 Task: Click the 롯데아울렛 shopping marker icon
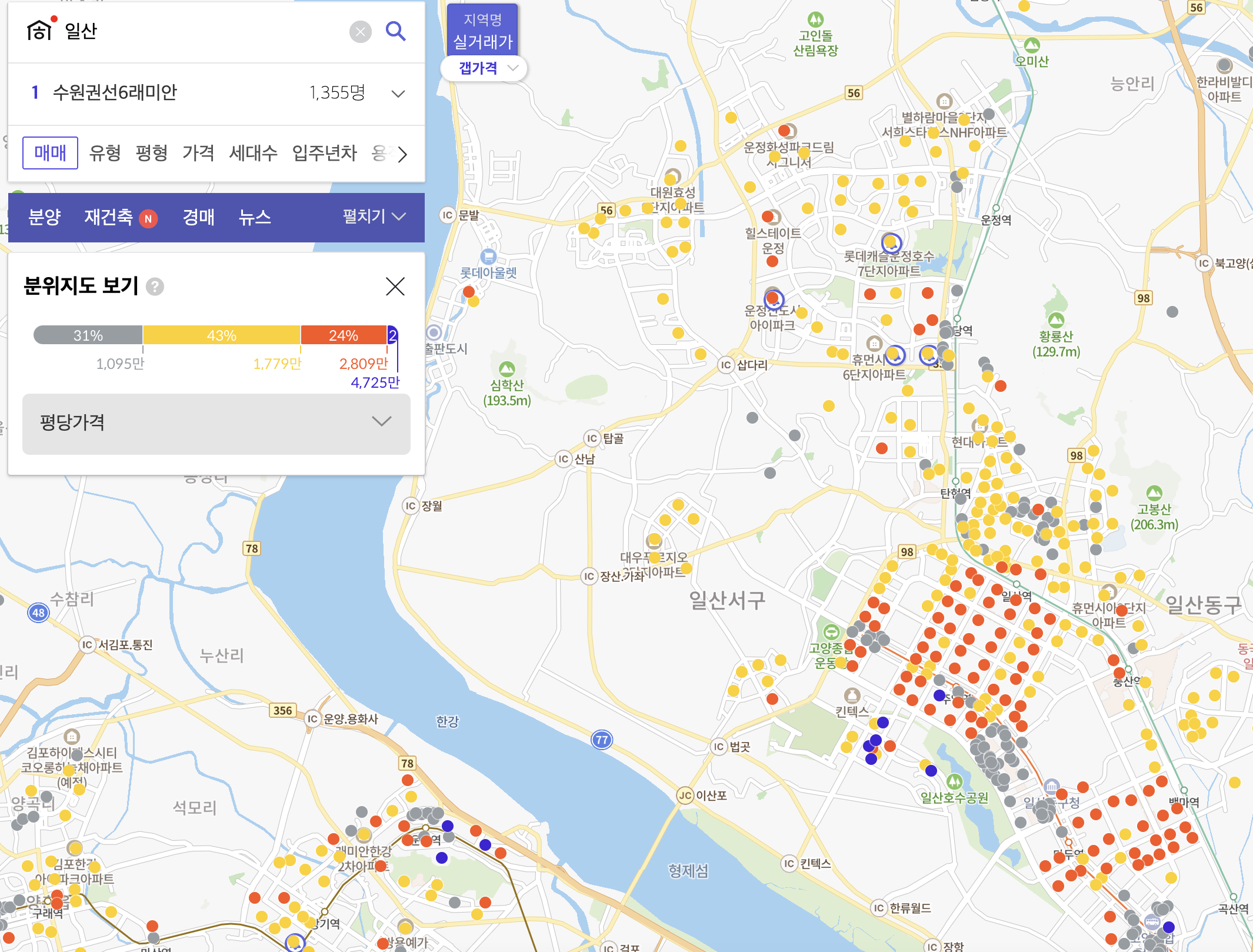[488, 257]
